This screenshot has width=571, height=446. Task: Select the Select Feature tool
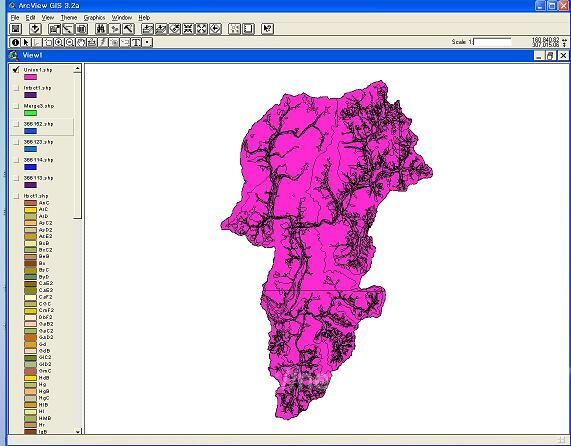pos(48,42)
